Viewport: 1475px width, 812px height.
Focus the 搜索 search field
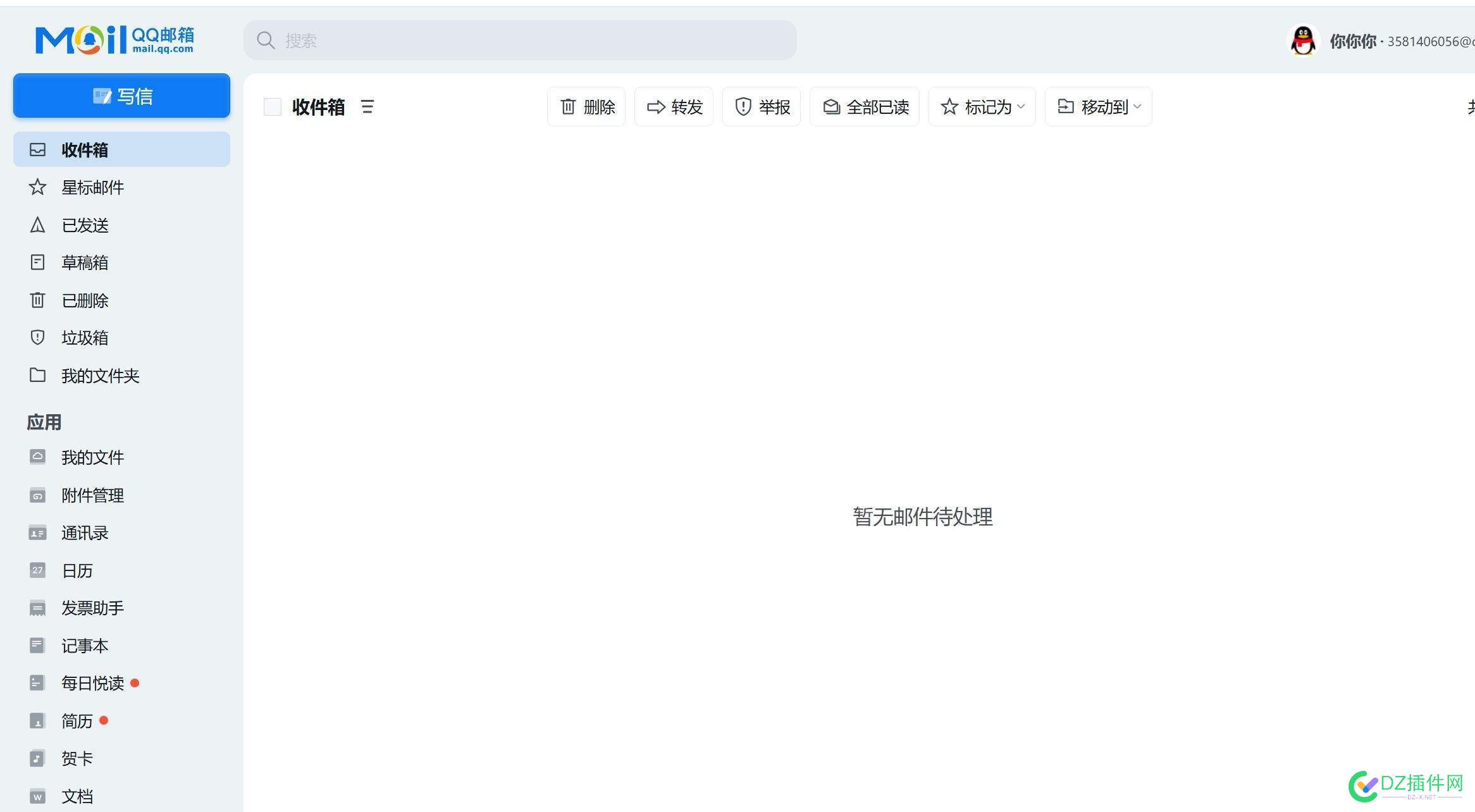click(520, 40)
